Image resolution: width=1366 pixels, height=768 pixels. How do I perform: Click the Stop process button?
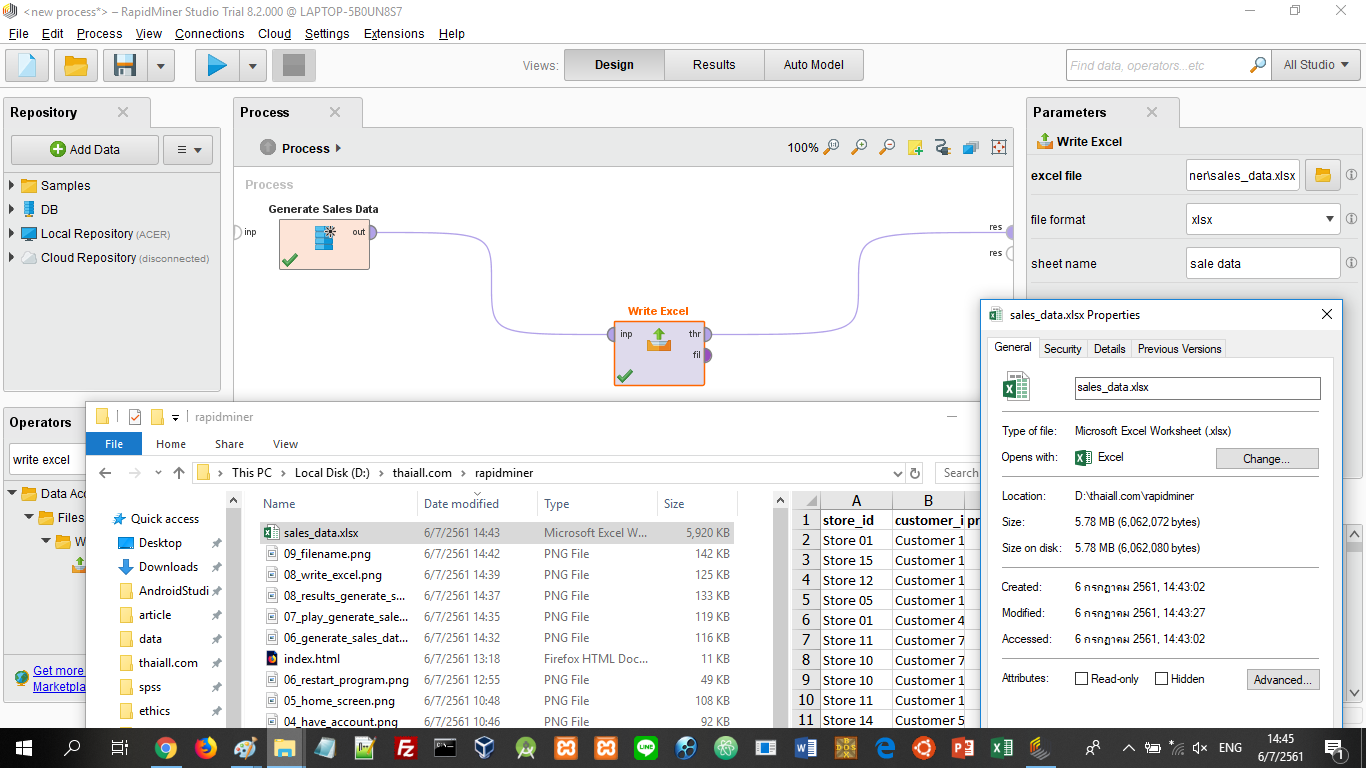tap(293, 66)
